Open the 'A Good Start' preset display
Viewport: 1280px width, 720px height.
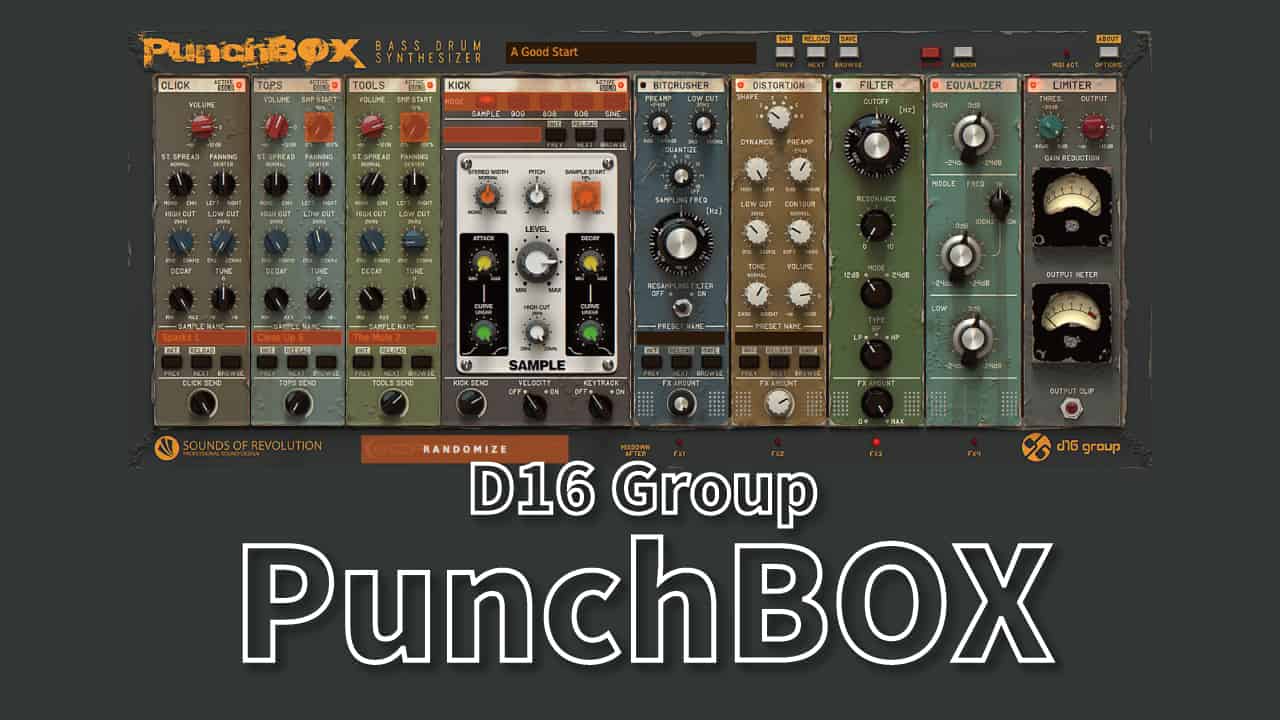pyautogui.click(x=630, y=52)
